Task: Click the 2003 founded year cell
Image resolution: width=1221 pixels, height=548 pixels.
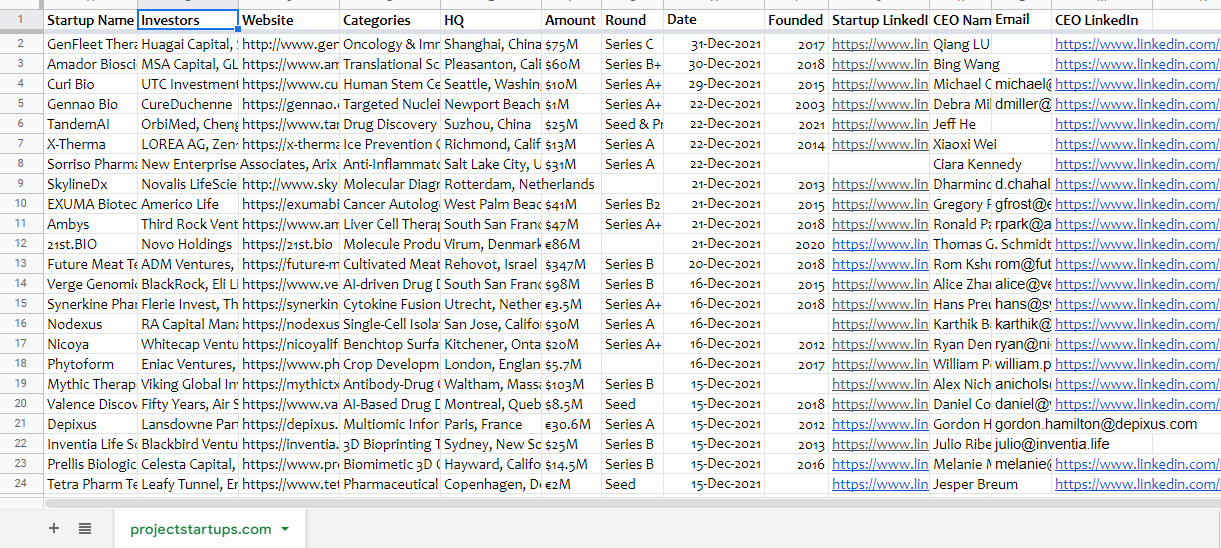Action: [x=797, y=104]
